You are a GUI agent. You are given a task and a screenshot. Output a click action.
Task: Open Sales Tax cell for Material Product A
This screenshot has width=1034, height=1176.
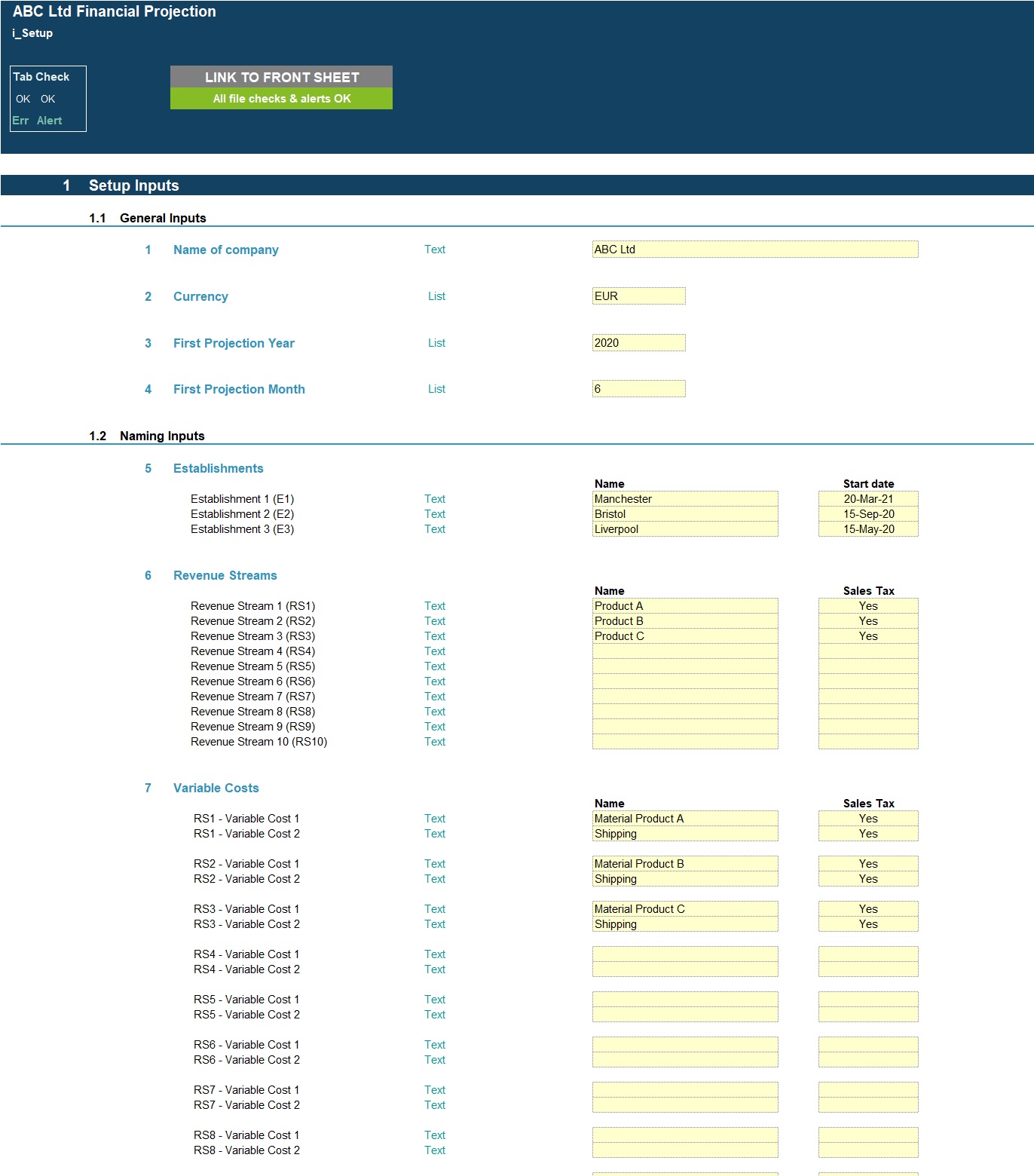868,819
